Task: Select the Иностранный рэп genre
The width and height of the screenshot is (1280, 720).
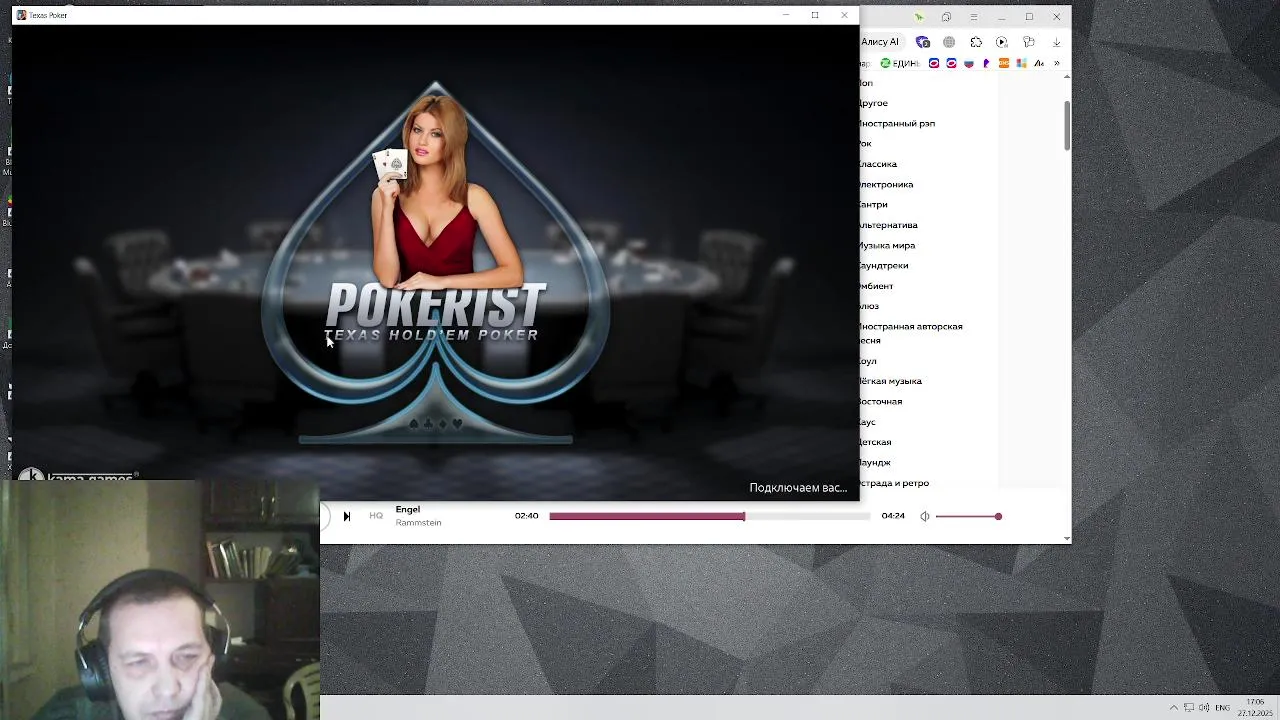Action: [x=898, y=123]
